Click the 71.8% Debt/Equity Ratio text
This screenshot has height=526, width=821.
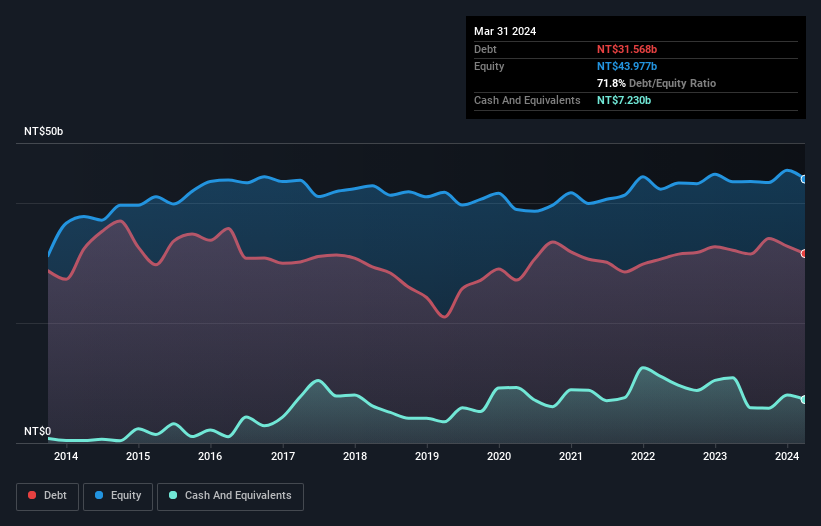coord(656,83)
